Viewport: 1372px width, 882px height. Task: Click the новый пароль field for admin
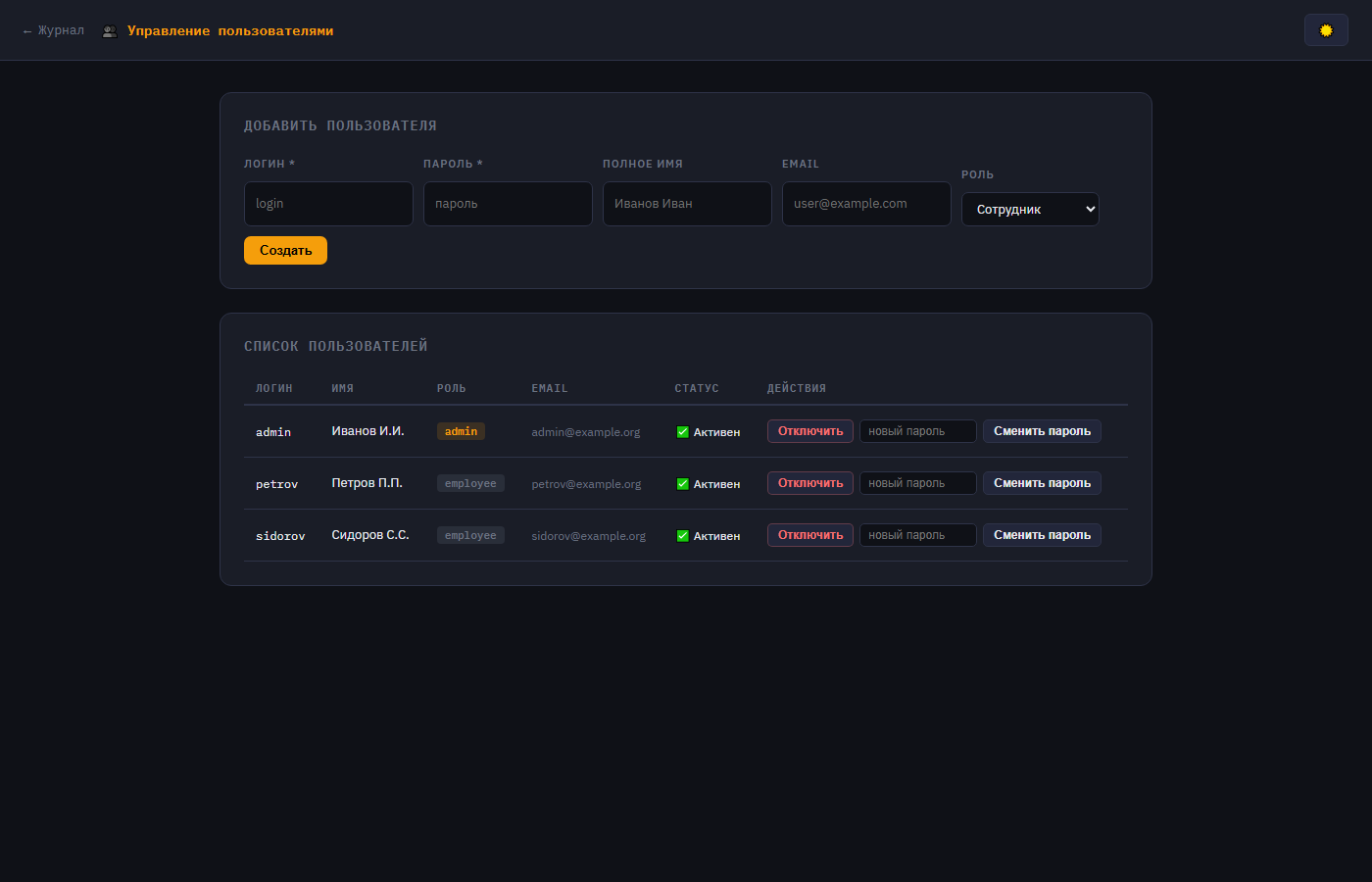917,431
